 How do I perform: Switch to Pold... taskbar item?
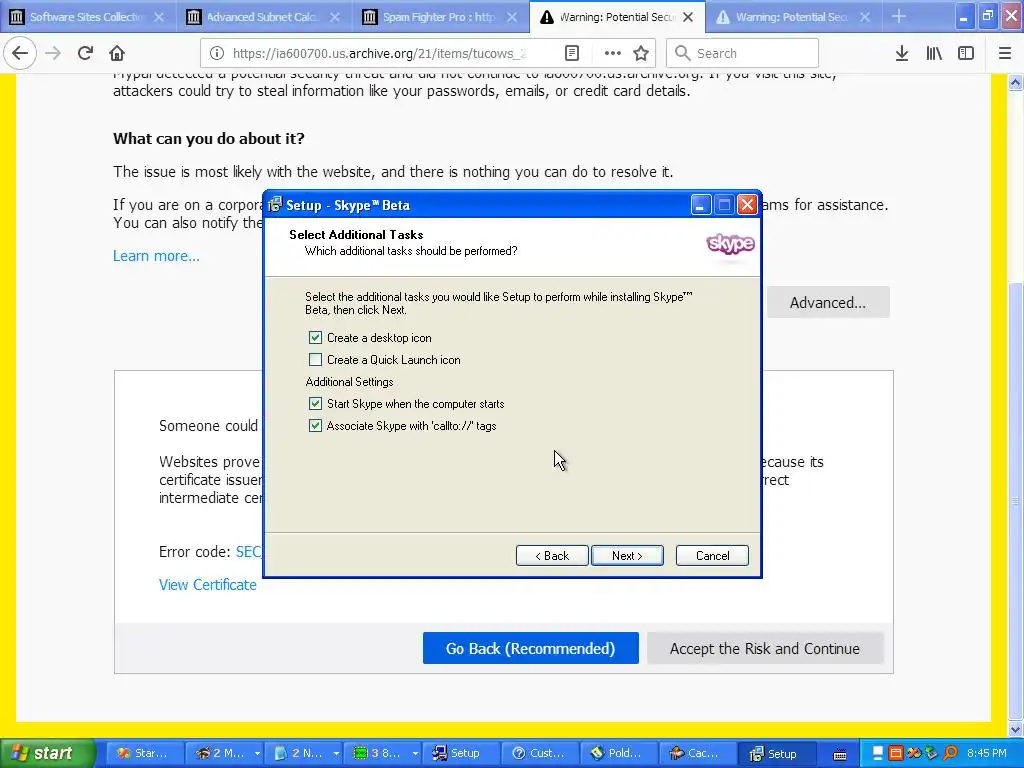pos(618,753)
